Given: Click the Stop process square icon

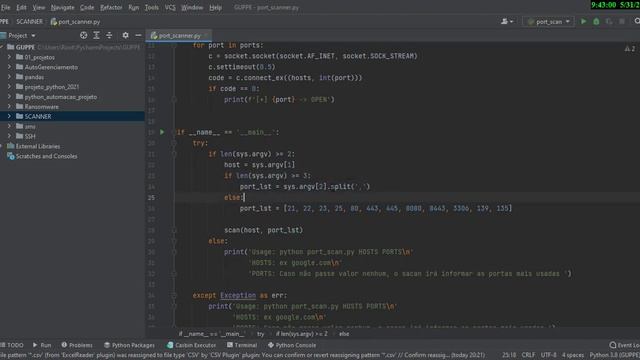Looking at the screenshot, I should click(622, 21).
